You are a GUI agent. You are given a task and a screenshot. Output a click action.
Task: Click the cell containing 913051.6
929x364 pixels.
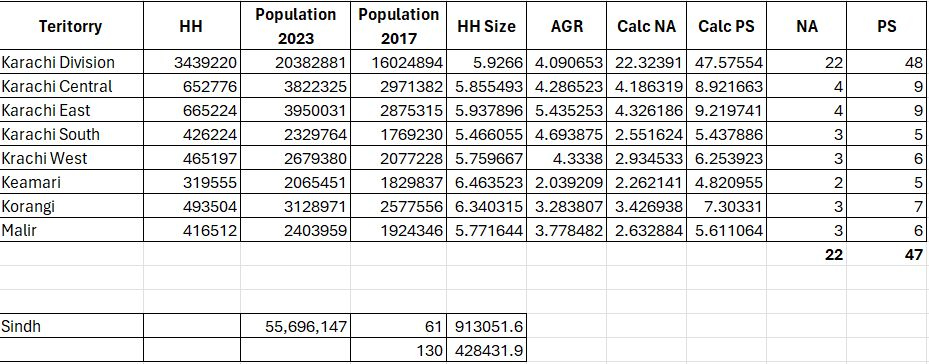[486, 326]
